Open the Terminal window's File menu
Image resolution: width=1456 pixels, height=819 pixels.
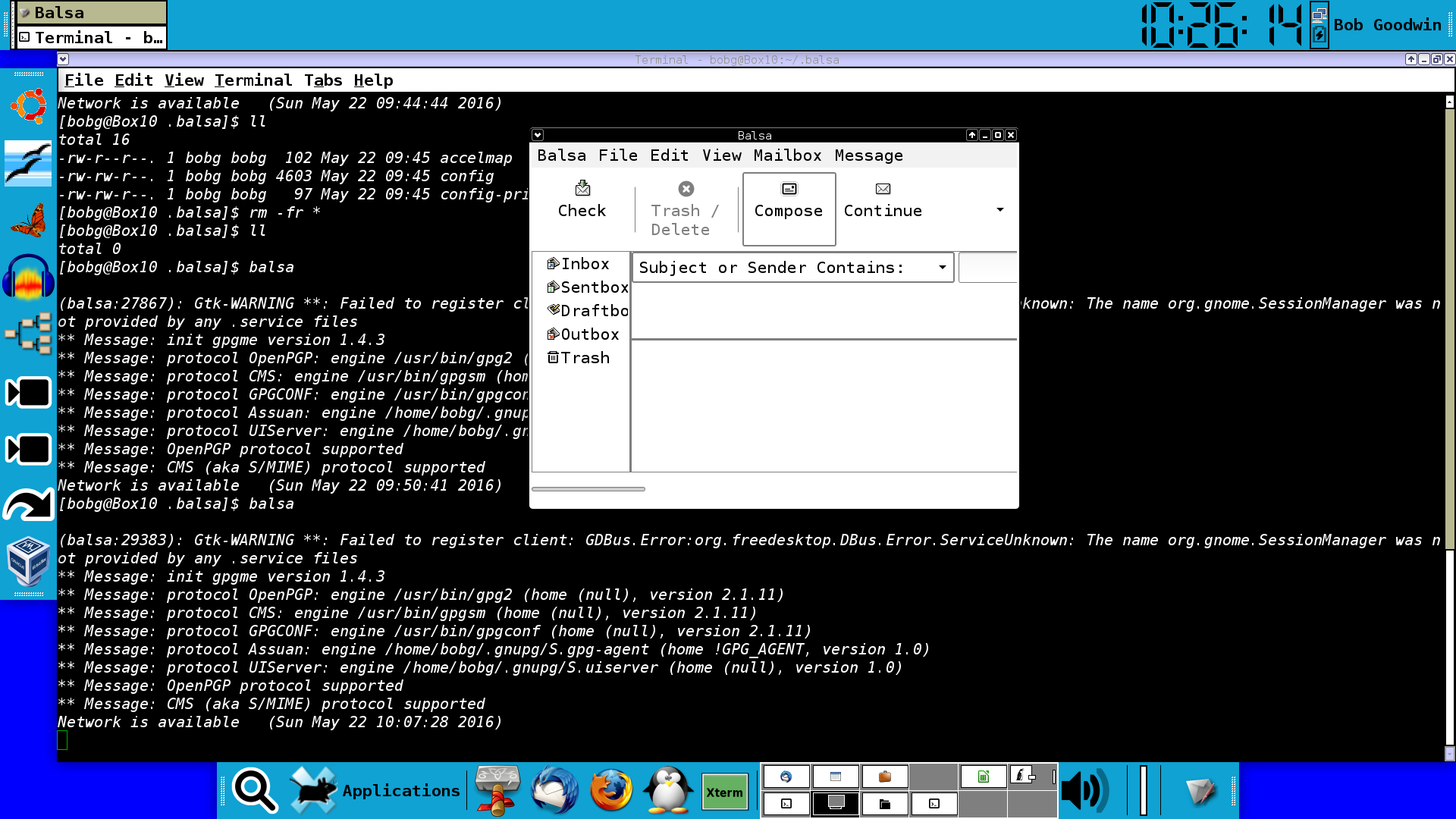[83, 80]
